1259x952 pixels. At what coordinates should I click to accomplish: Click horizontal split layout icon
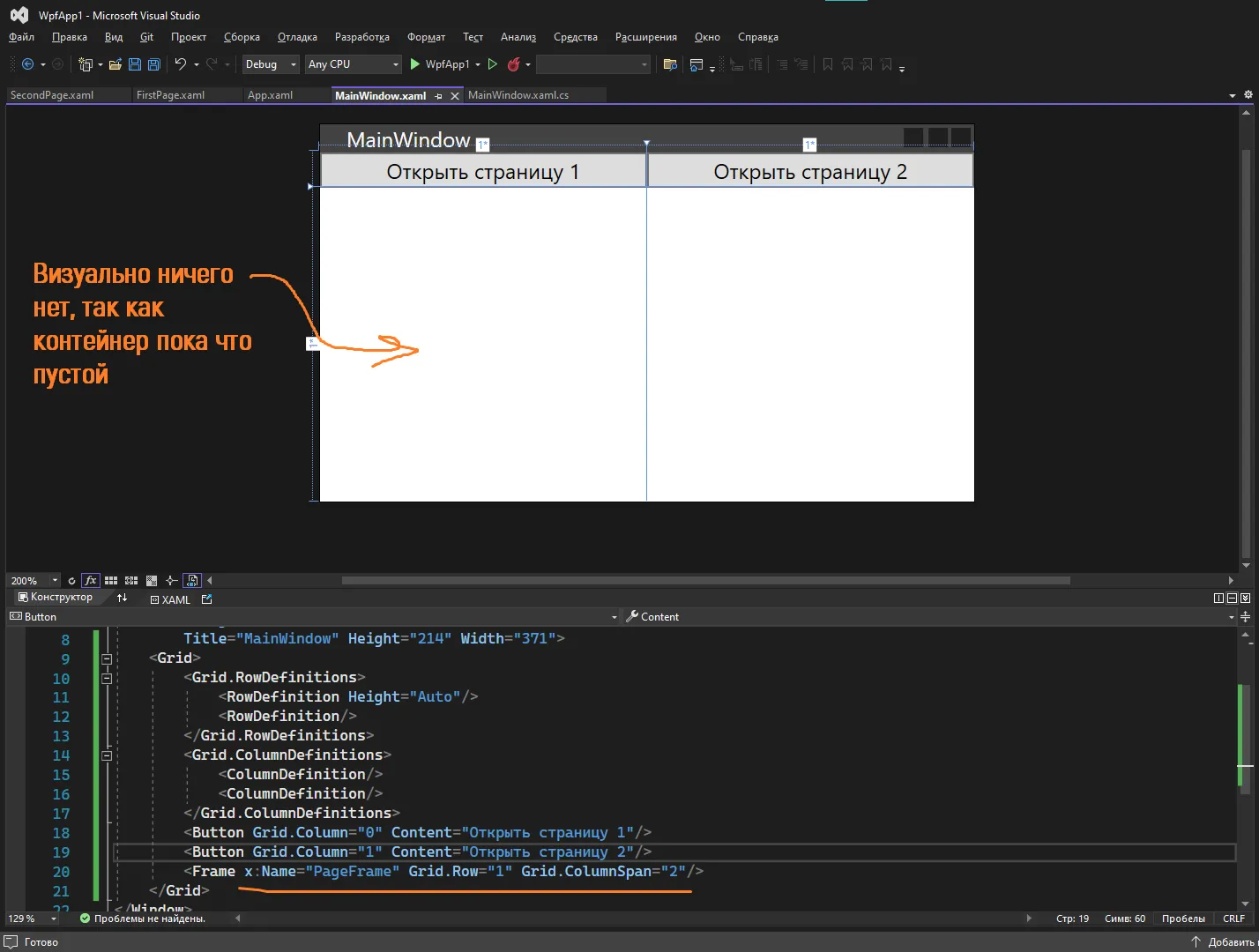coord(1232,598)
